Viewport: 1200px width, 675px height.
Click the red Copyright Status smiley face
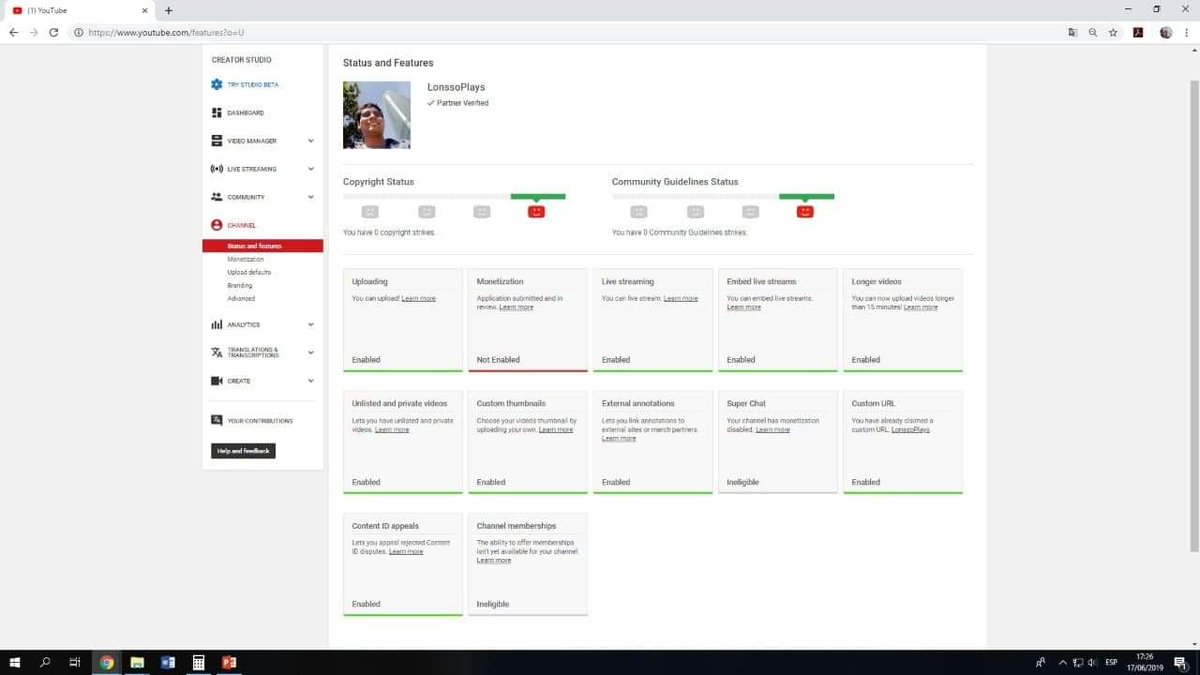tap(536, 211)
